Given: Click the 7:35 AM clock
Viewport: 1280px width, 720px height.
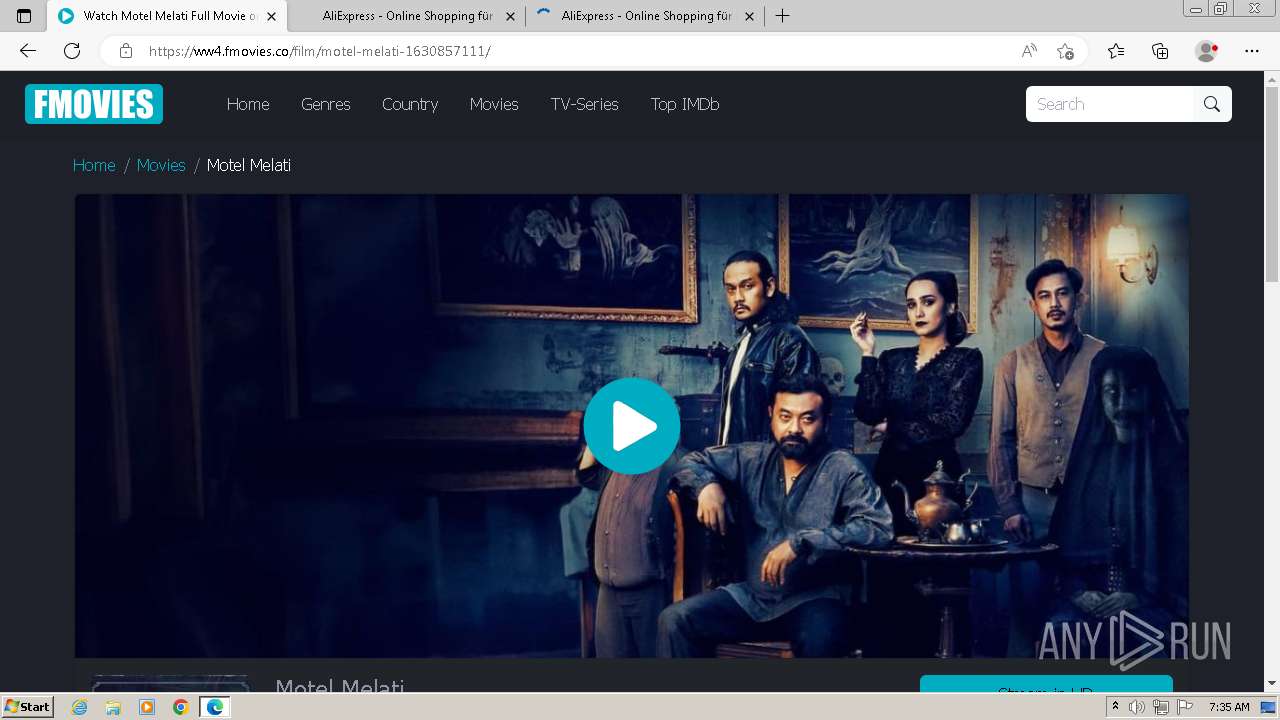Looking at the screenshot, I should pos(1229,707).
